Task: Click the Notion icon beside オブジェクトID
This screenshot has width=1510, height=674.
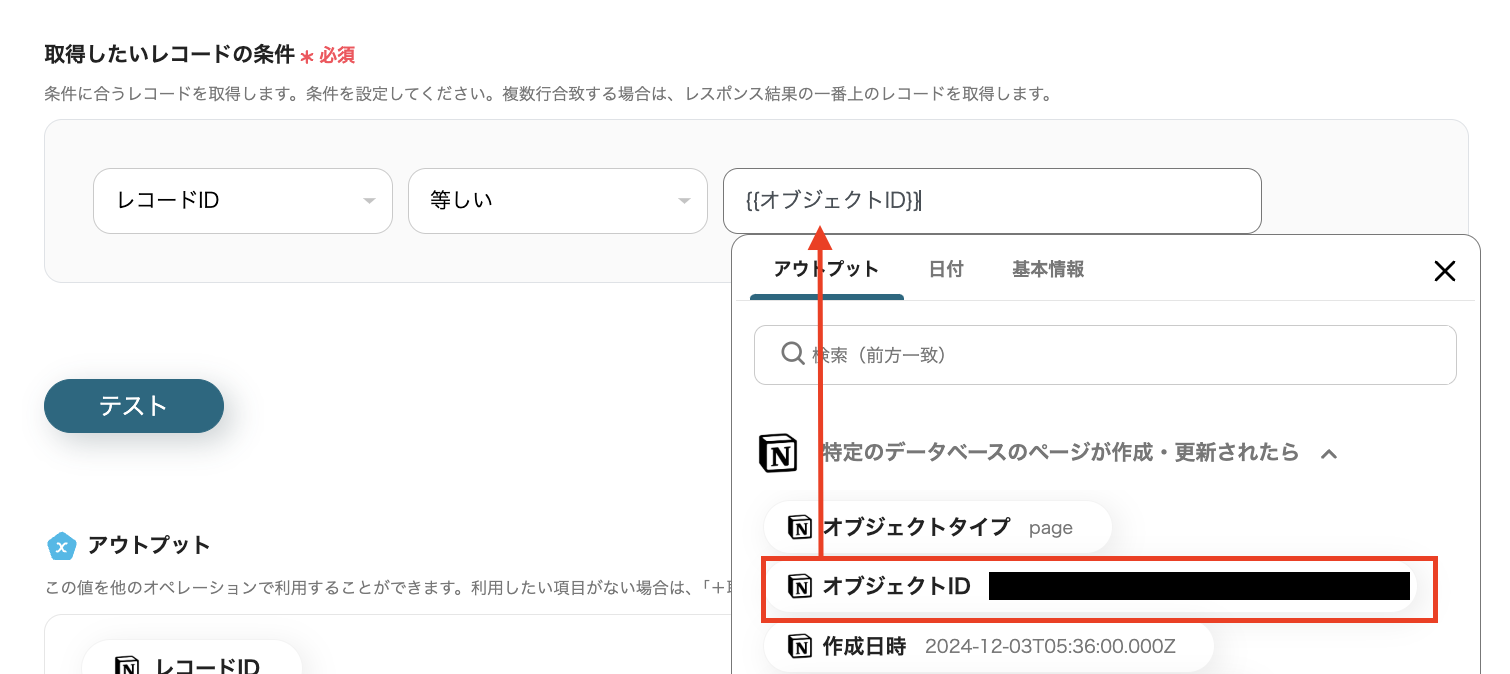Action: [800, 587]
